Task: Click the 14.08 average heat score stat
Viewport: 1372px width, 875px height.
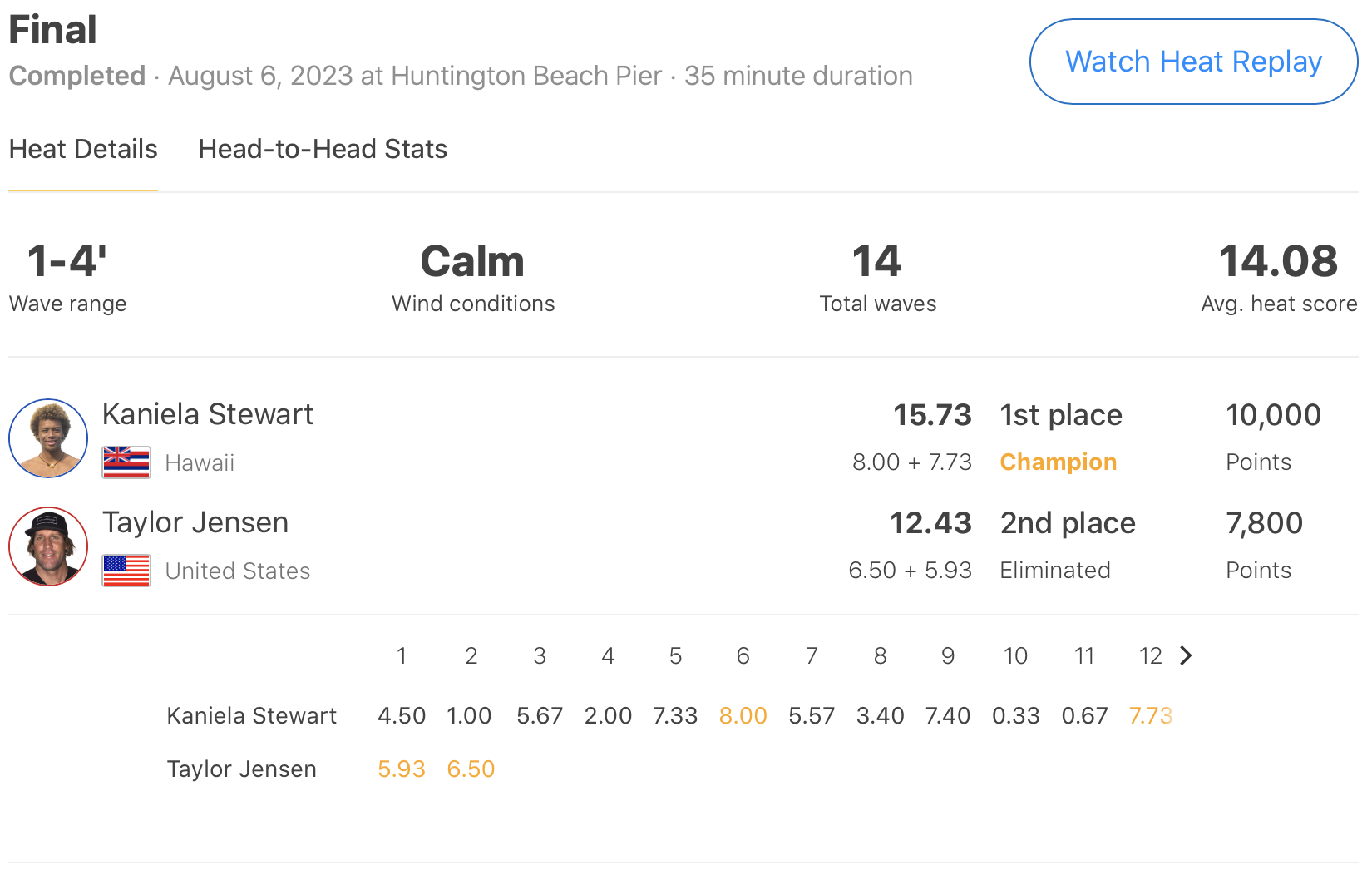Action: pyautogui.click(x=1278, y=262)
